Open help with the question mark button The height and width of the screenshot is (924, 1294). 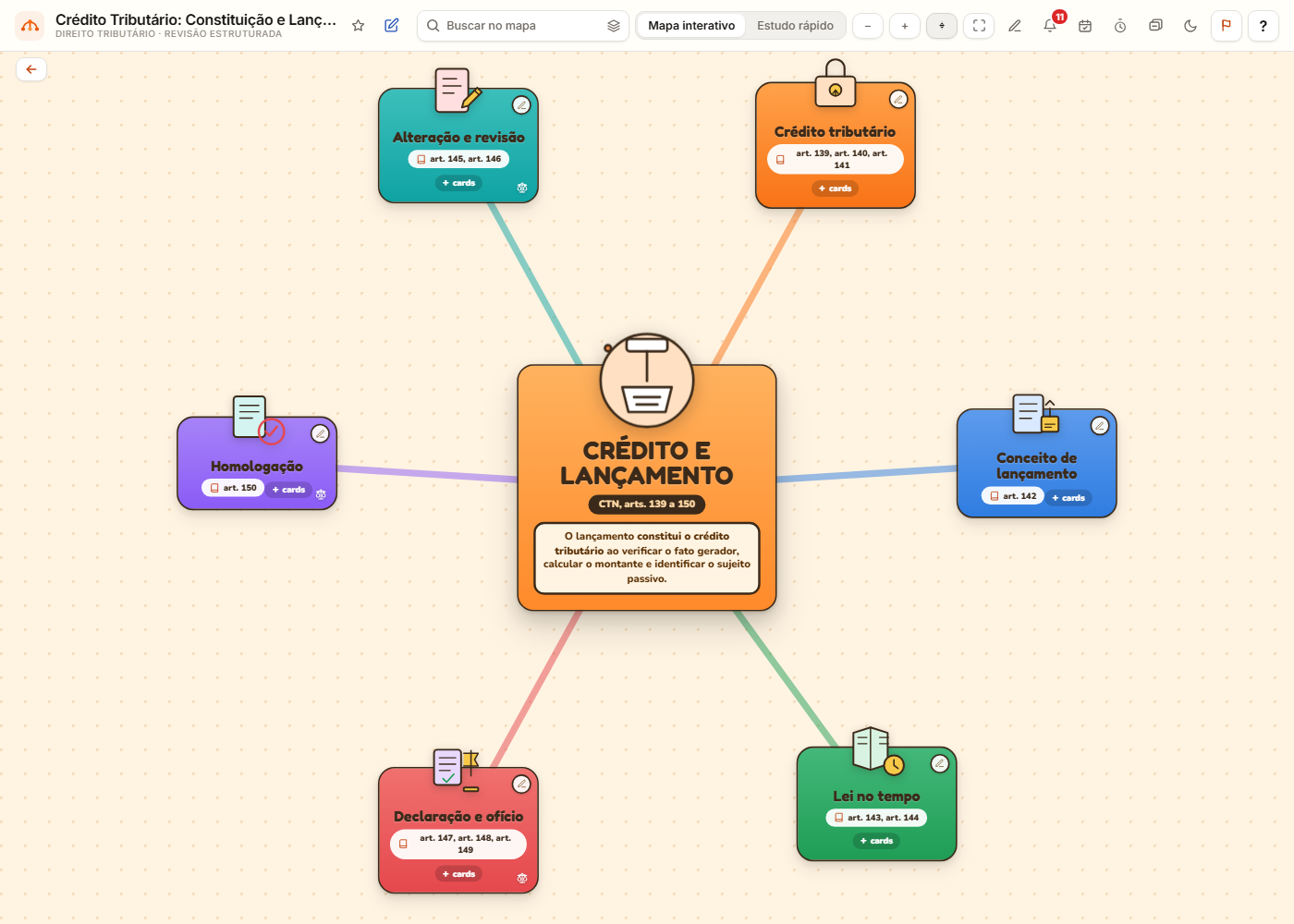(1263, 26)
